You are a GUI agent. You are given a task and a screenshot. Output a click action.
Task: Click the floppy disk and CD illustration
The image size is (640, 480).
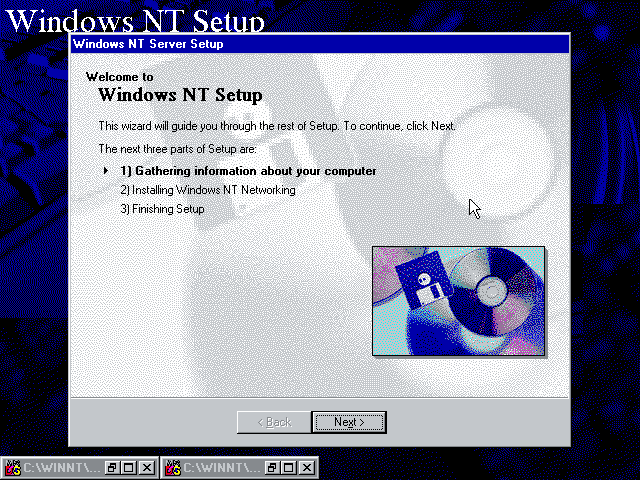click(x=458, y=301)
